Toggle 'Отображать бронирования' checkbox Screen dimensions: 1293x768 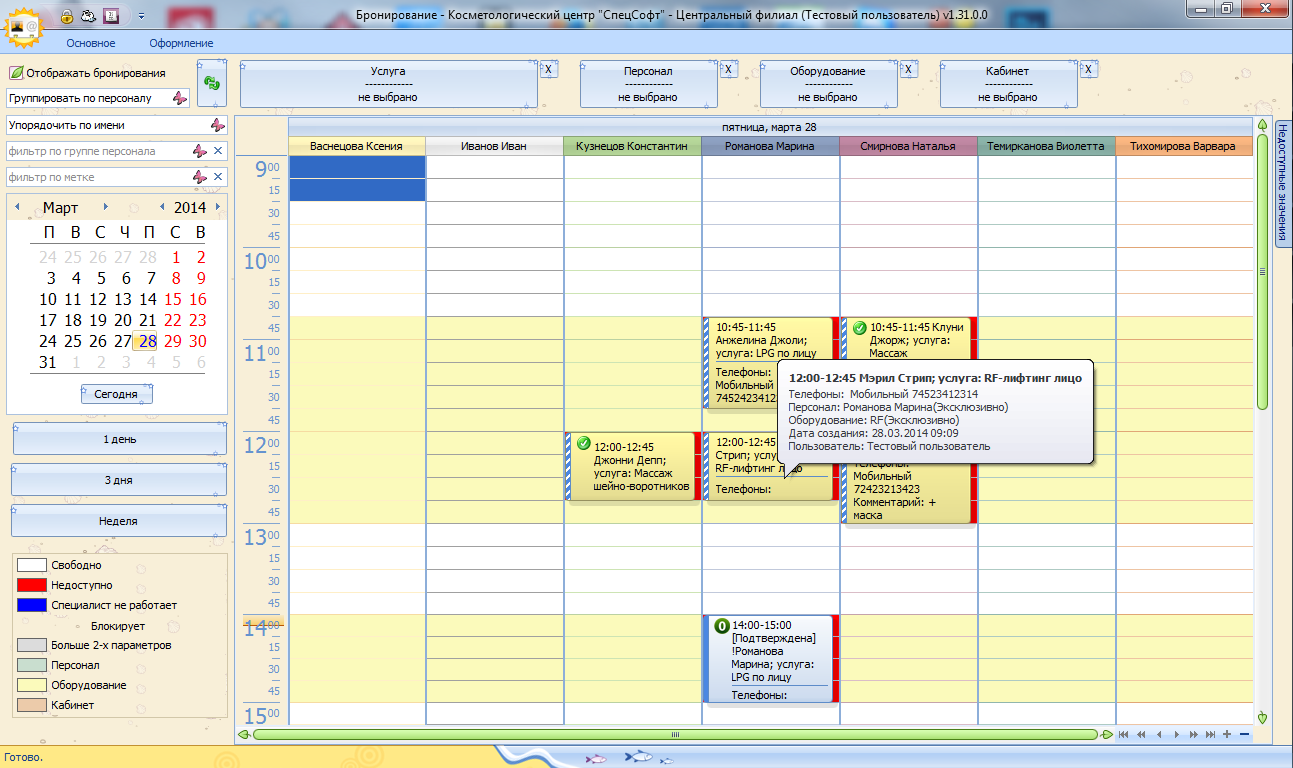pos(16,73)
